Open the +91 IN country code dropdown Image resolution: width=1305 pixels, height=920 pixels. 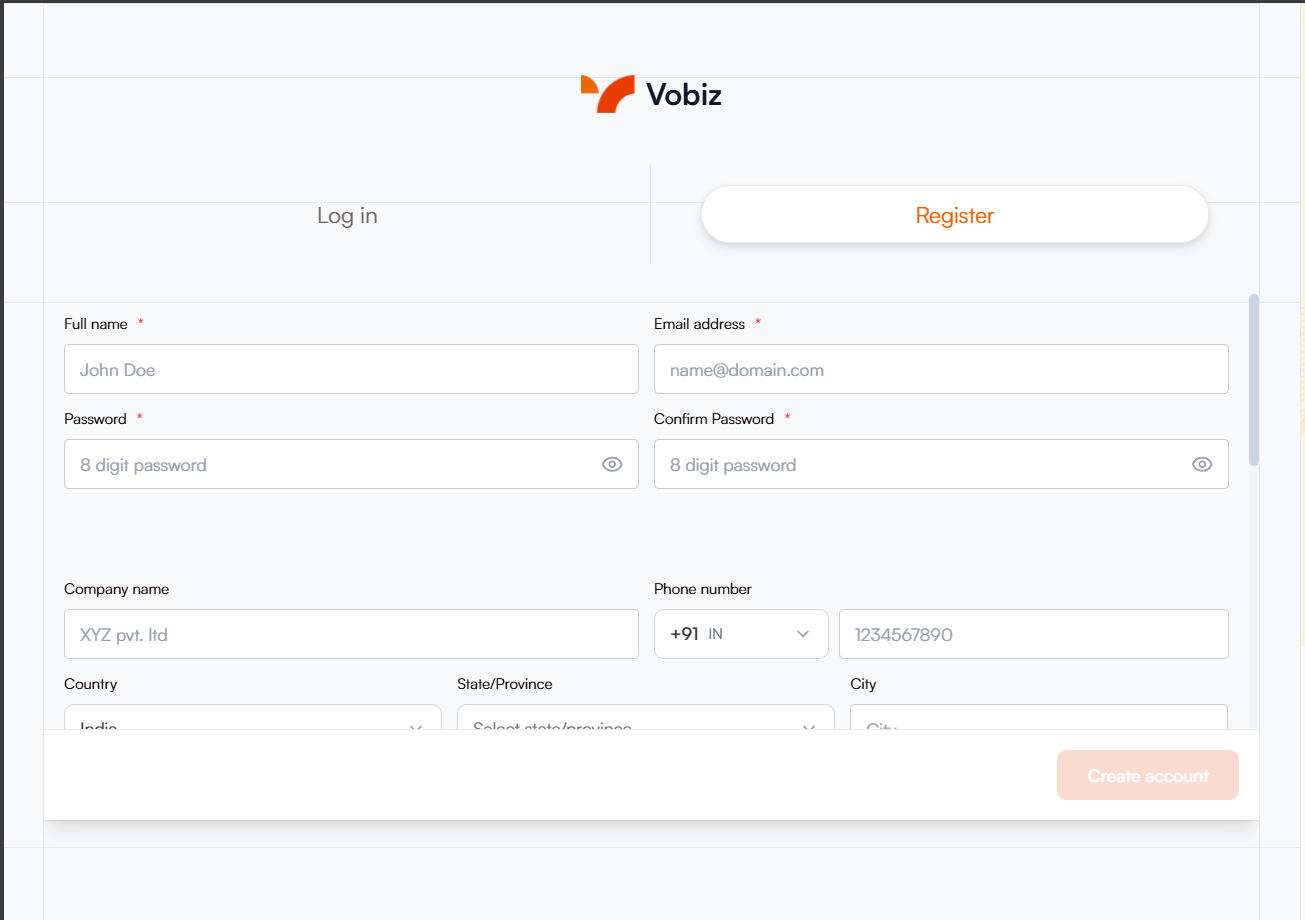coord(741,634)
